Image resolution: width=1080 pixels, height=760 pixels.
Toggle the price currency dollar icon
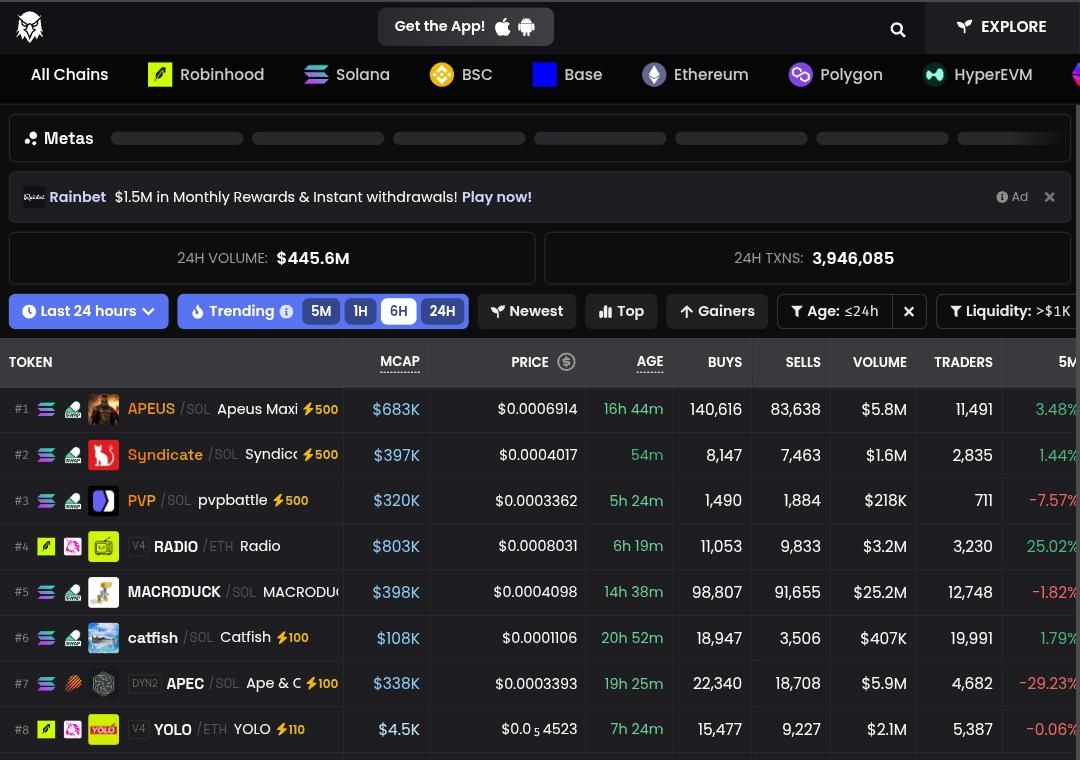tap(566, 362)
